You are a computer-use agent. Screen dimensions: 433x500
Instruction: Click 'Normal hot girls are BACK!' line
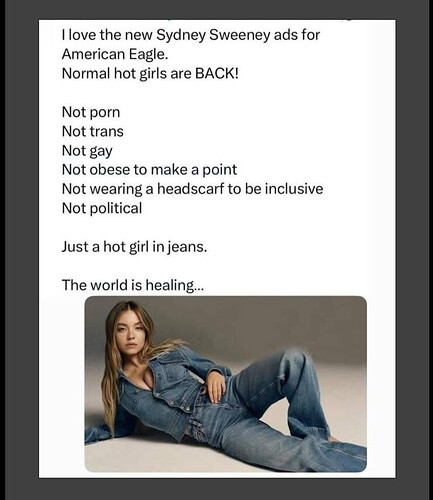[150, 73]
